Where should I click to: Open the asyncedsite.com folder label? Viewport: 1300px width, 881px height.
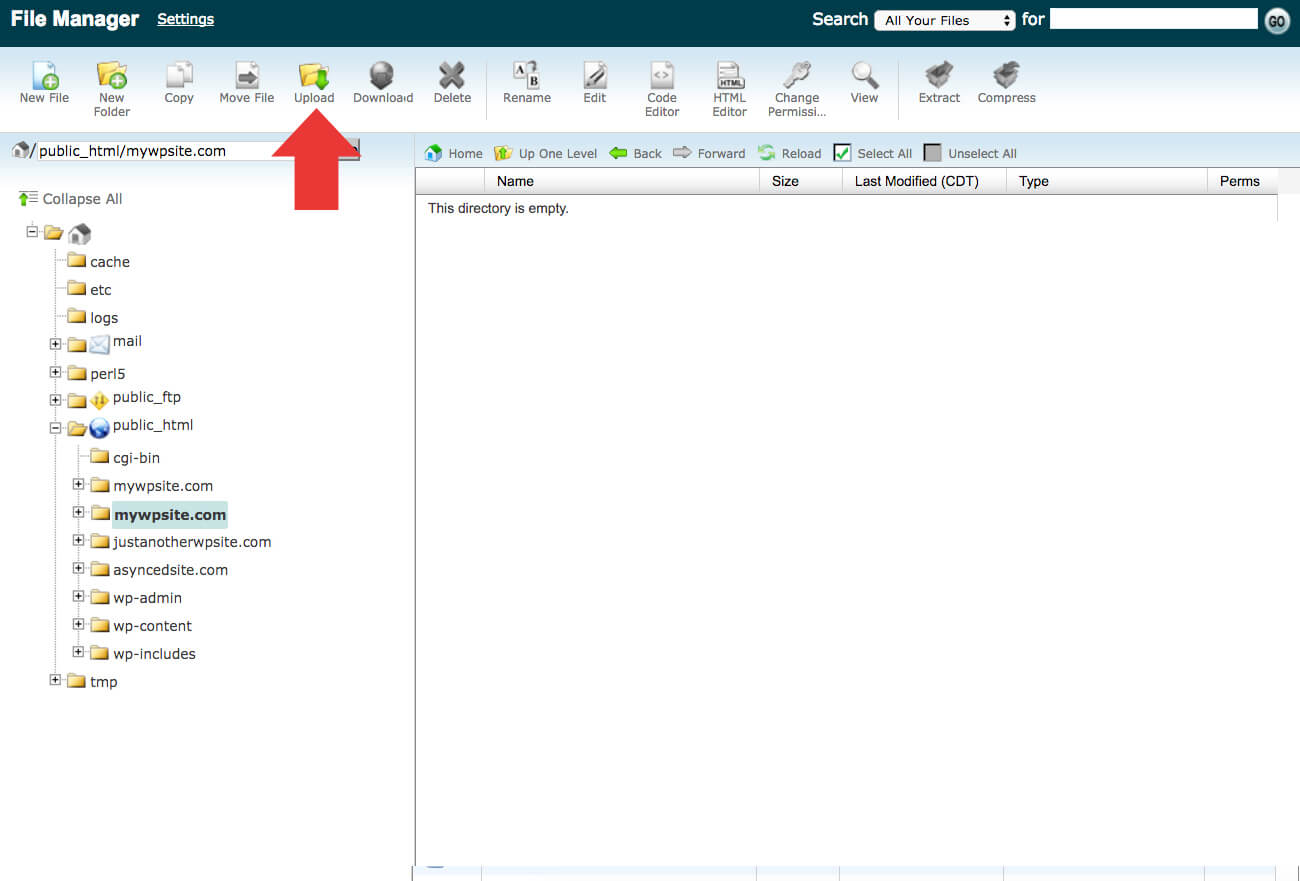[x=170, y=570]
